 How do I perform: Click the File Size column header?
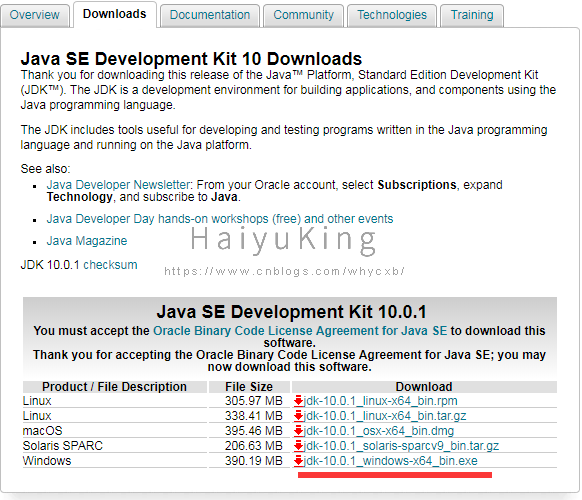point(249,387)
